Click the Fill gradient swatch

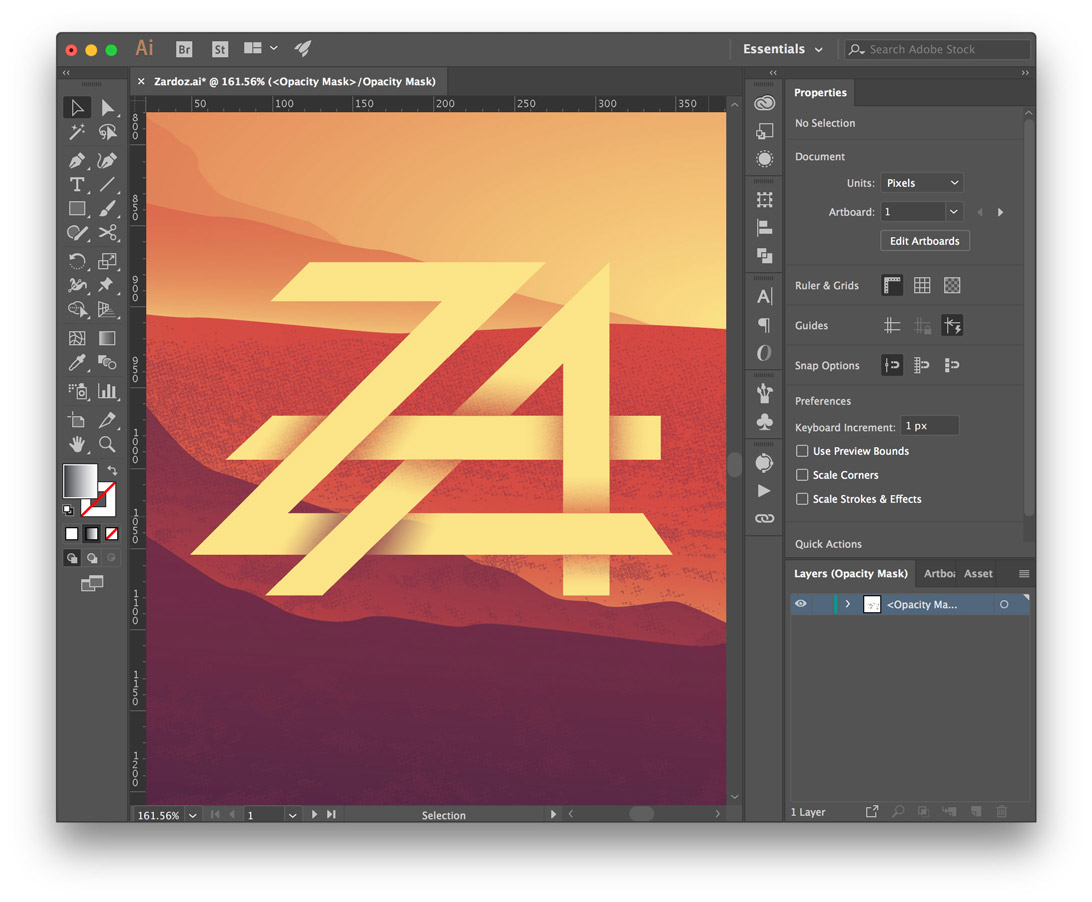80,481
